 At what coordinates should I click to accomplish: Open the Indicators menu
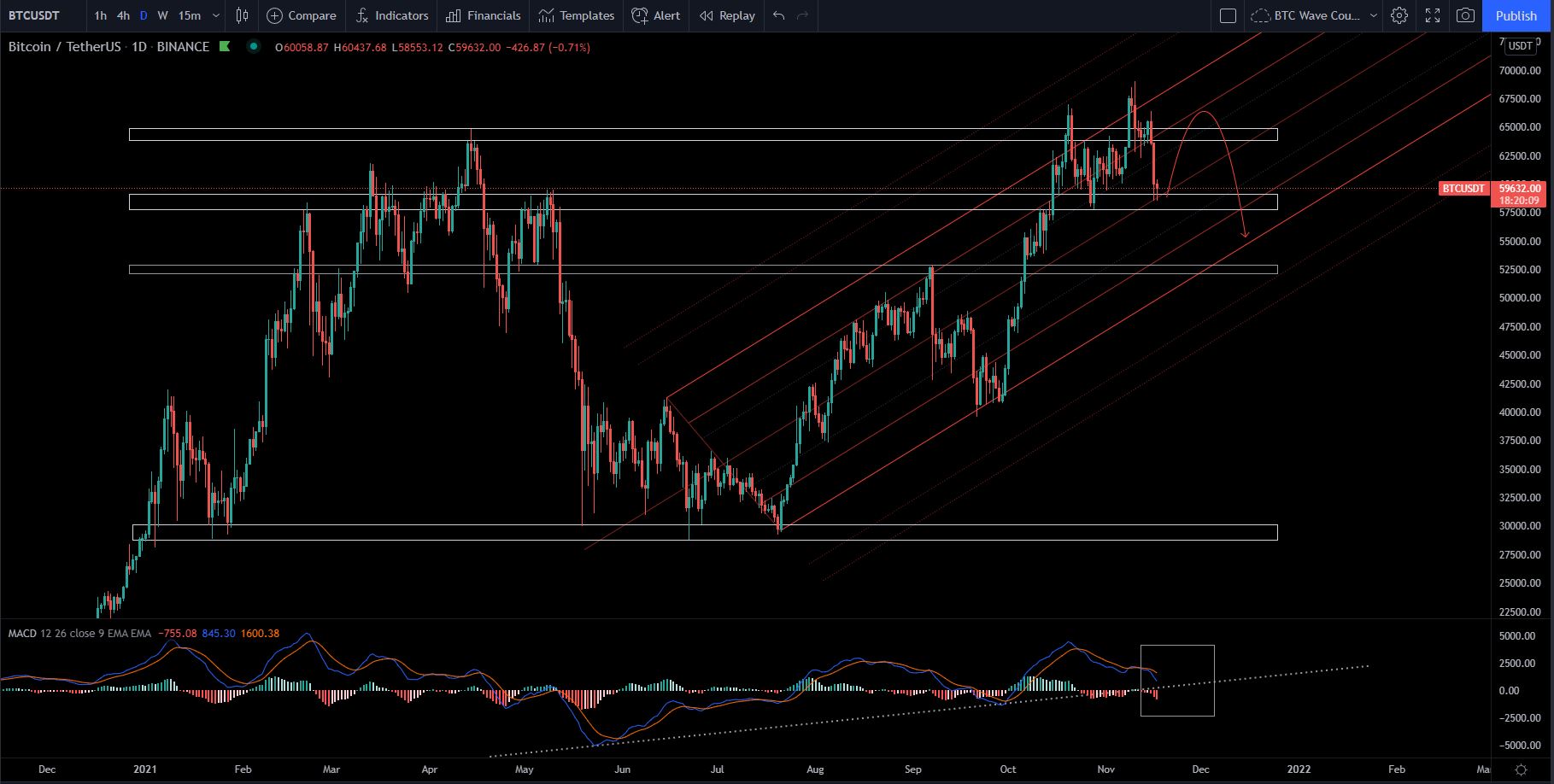pos(392,15)
